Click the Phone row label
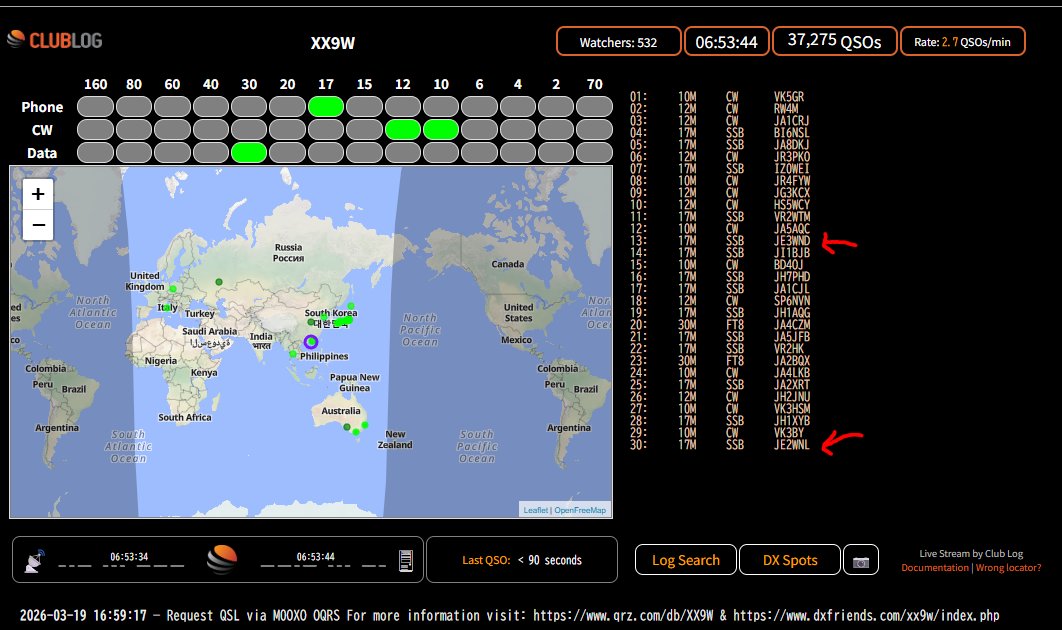The height and width of the screenshot is (630, 1062). (x=42, y=107)
